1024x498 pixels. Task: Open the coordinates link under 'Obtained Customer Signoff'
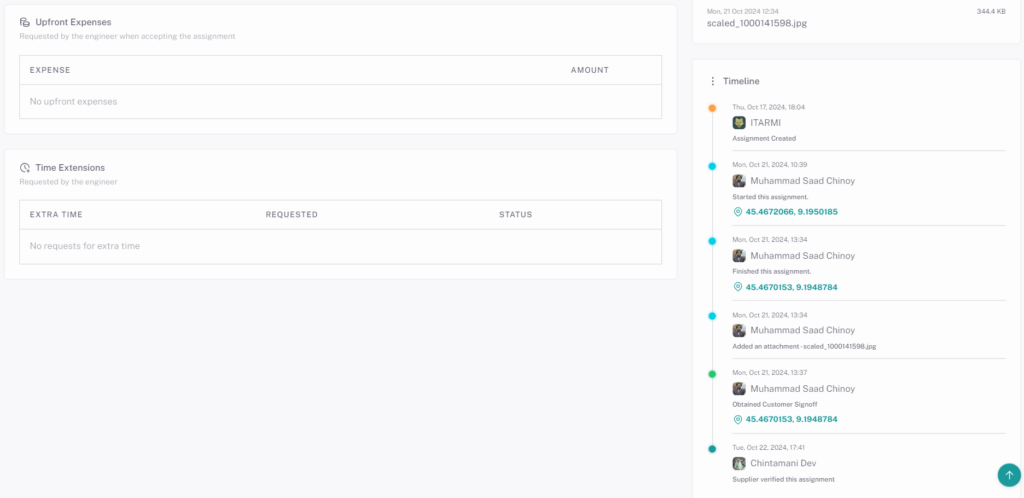791,419
